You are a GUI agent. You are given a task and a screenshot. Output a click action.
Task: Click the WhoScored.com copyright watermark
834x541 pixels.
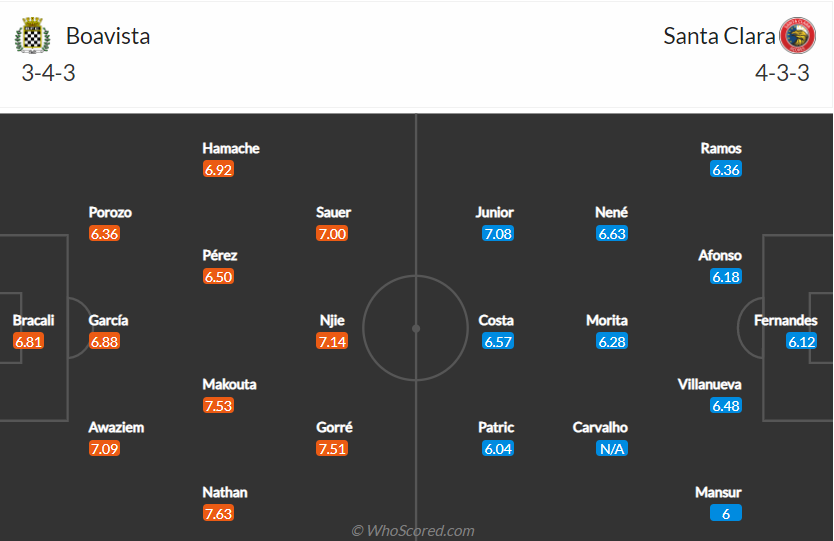(x=413, y=531)
